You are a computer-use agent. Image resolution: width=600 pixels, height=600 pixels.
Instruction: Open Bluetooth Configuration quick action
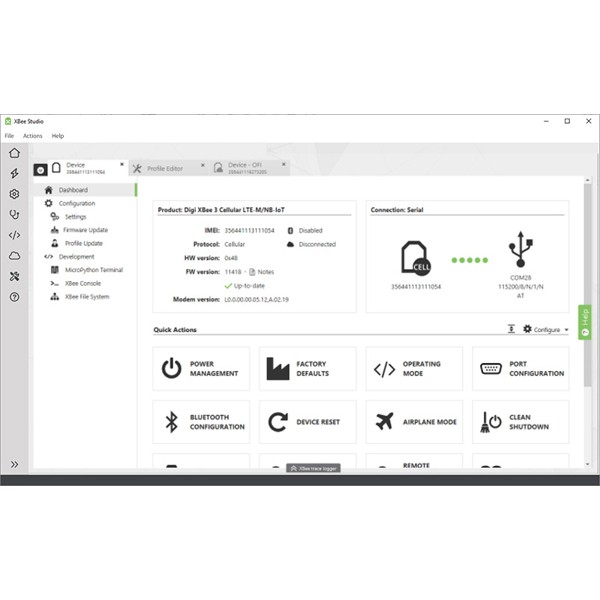[201, 422]
